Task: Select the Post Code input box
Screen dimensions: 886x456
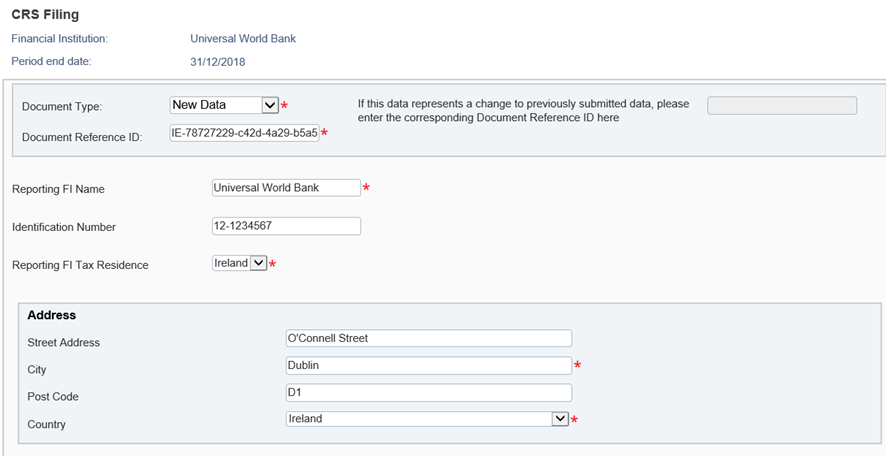Action: [428, 392]
